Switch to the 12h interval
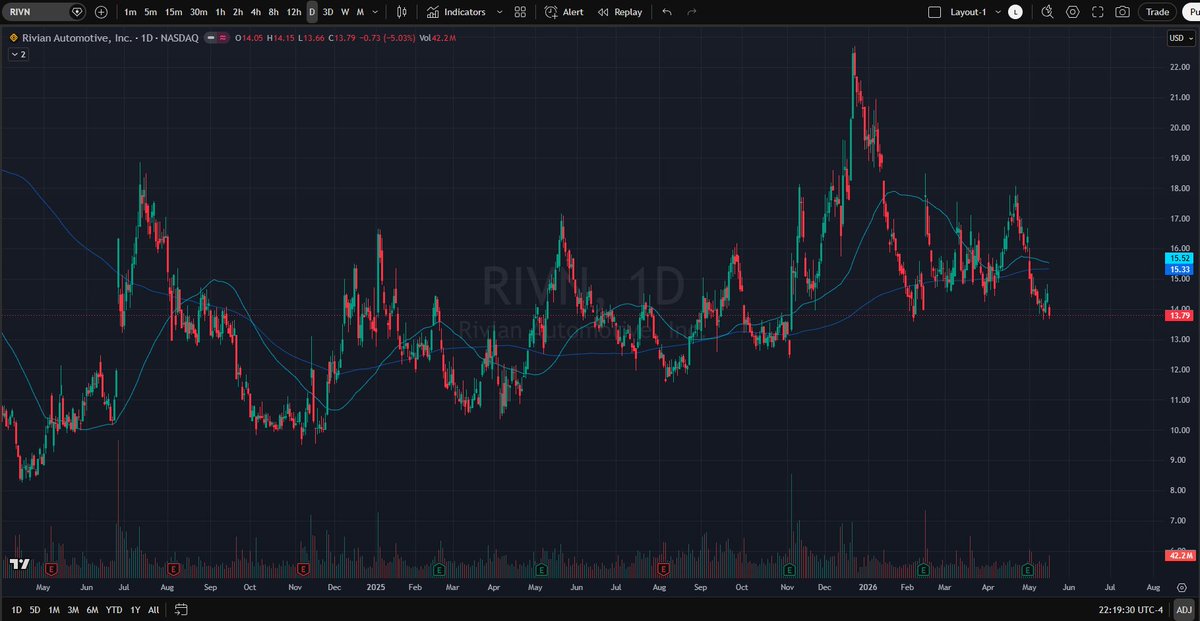 pos(294,12)
